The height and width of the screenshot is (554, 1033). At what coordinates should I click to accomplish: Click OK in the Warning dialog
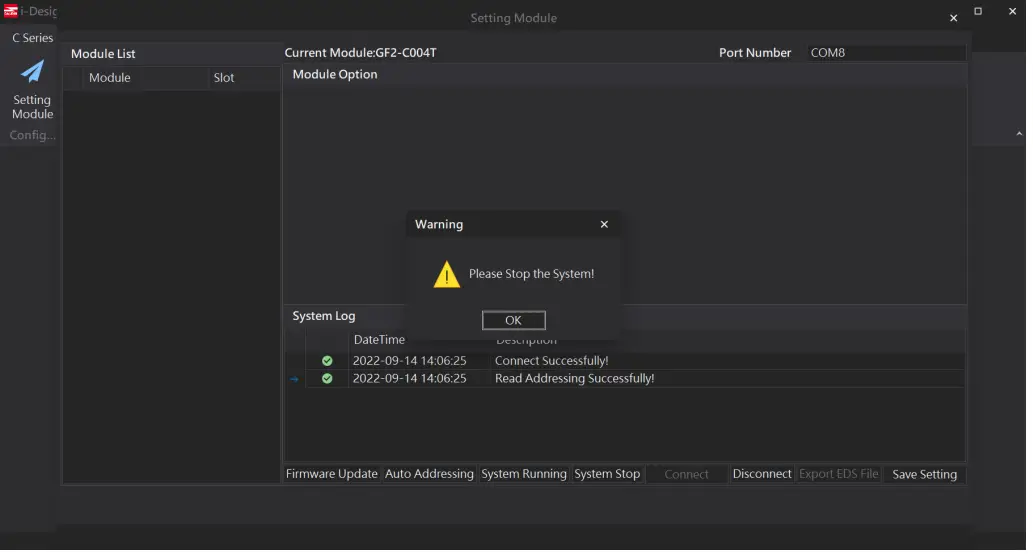[513, 321]
